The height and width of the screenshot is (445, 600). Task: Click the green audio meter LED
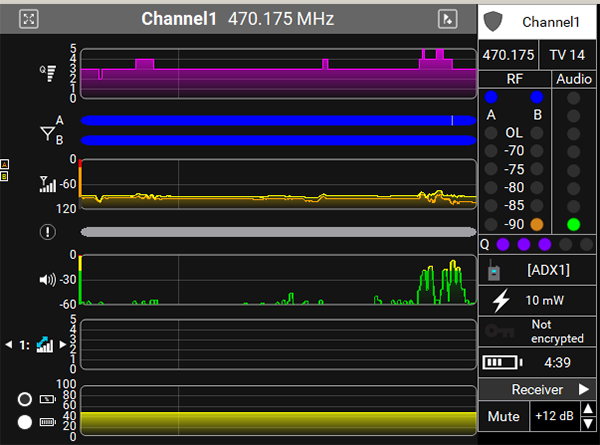(x=573, y=224)
